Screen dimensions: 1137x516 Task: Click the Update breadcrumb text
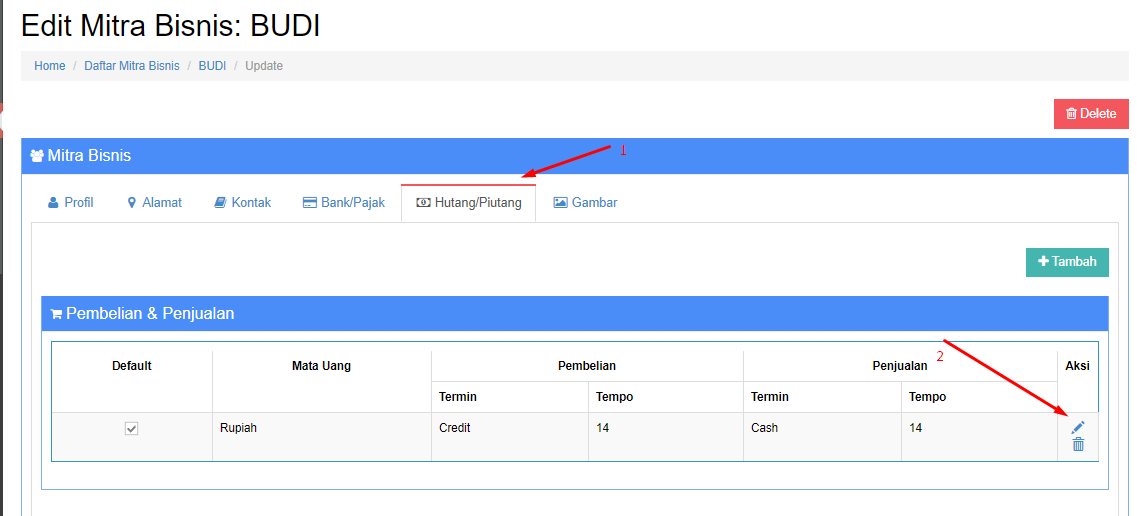[264, 66]
